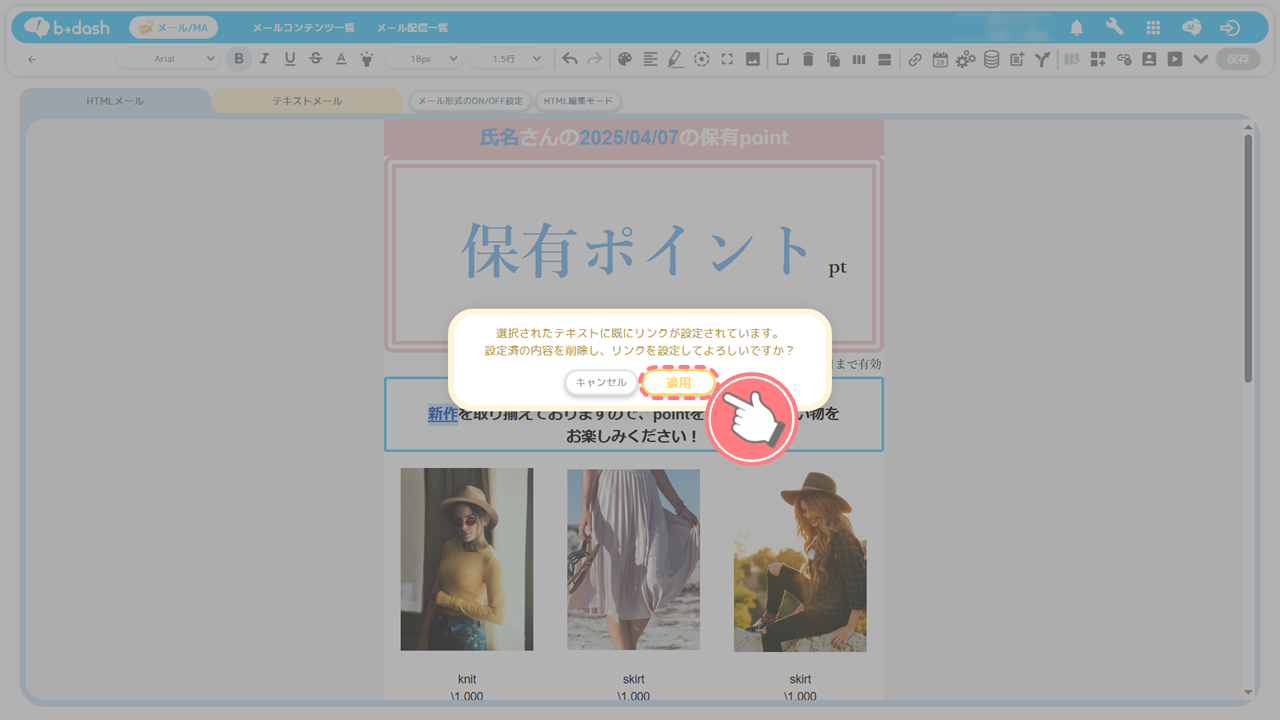Toggle italic formatting
This screenshot has height=720, width=1280.
264,59
